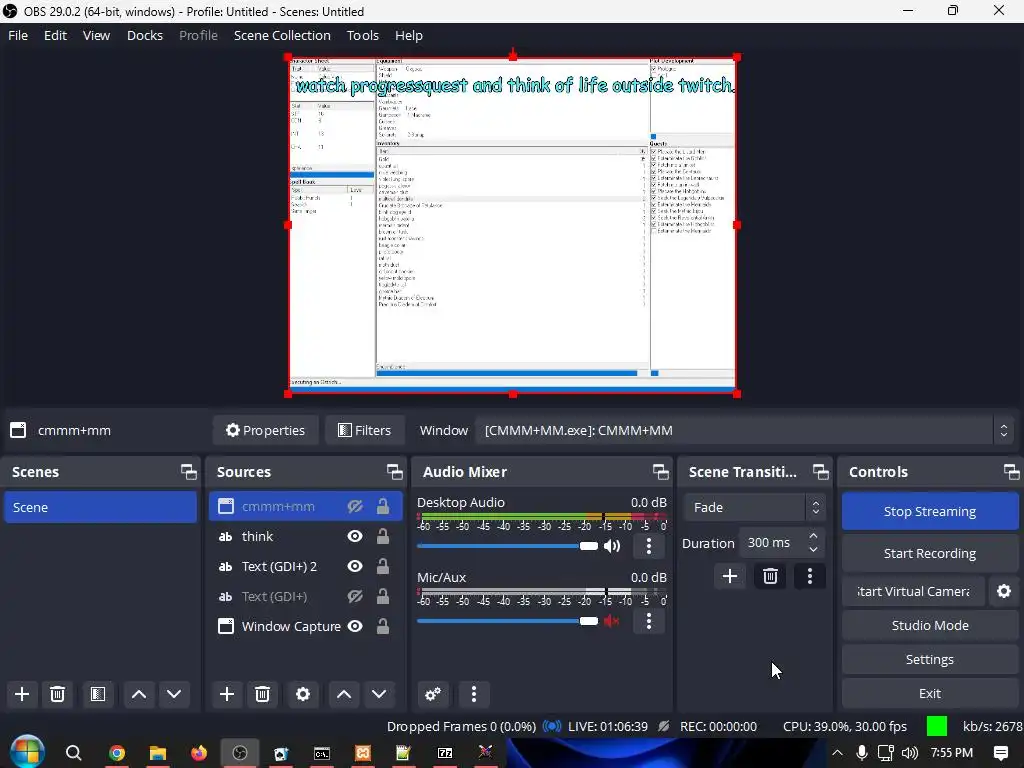Open Desktop Audio options three dots

pos(648,546)
